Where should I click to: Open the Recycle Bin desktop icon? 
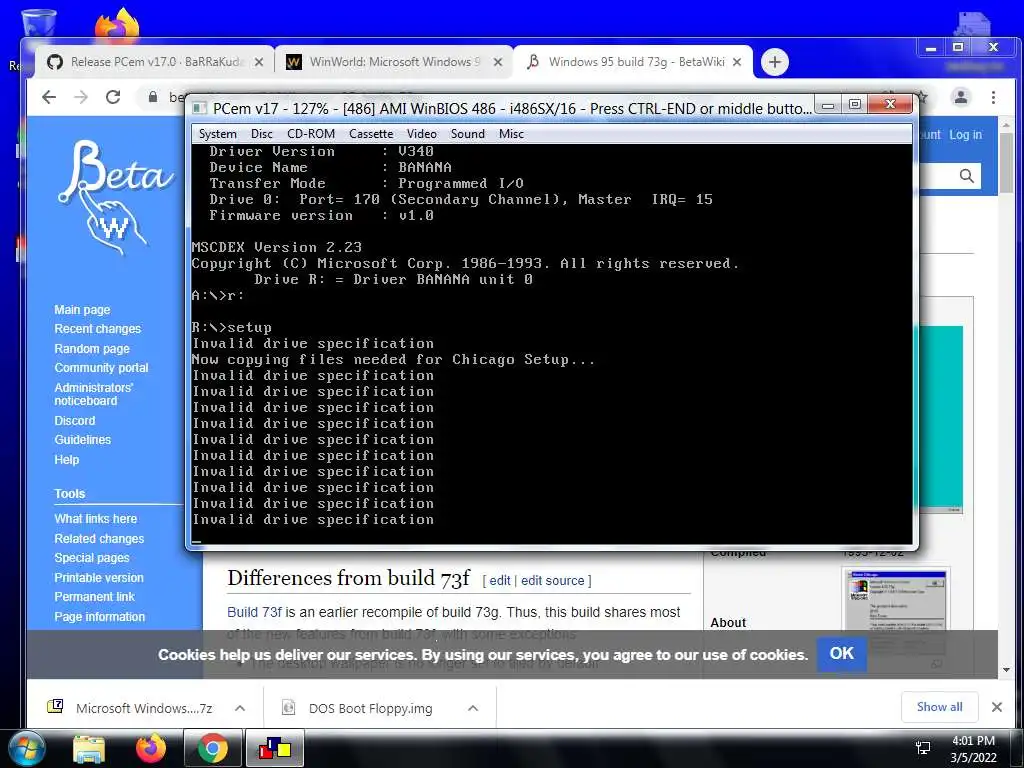(38, 23)
